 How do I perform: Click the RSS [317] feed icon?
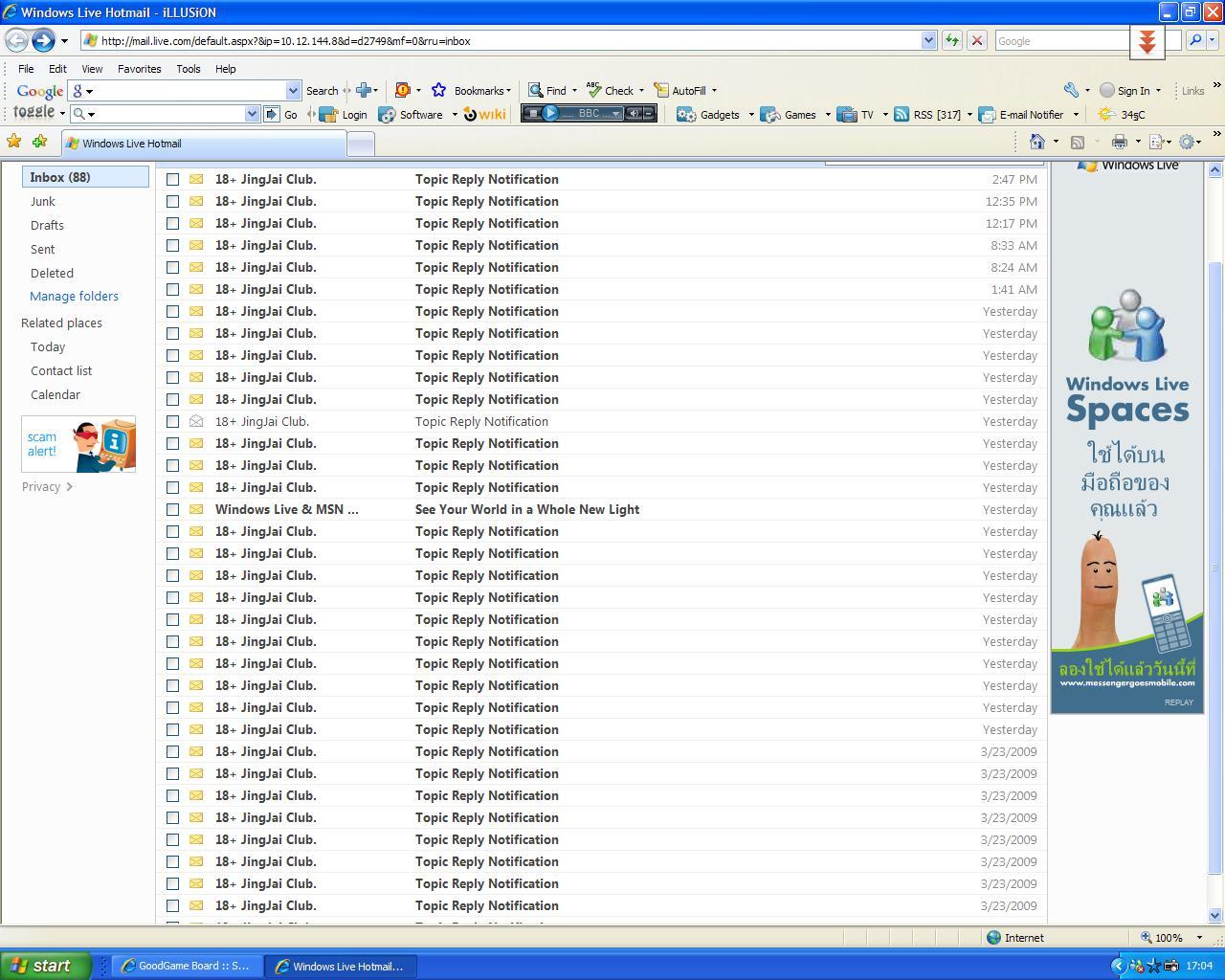pyautogui.click(x=901, y=114)
